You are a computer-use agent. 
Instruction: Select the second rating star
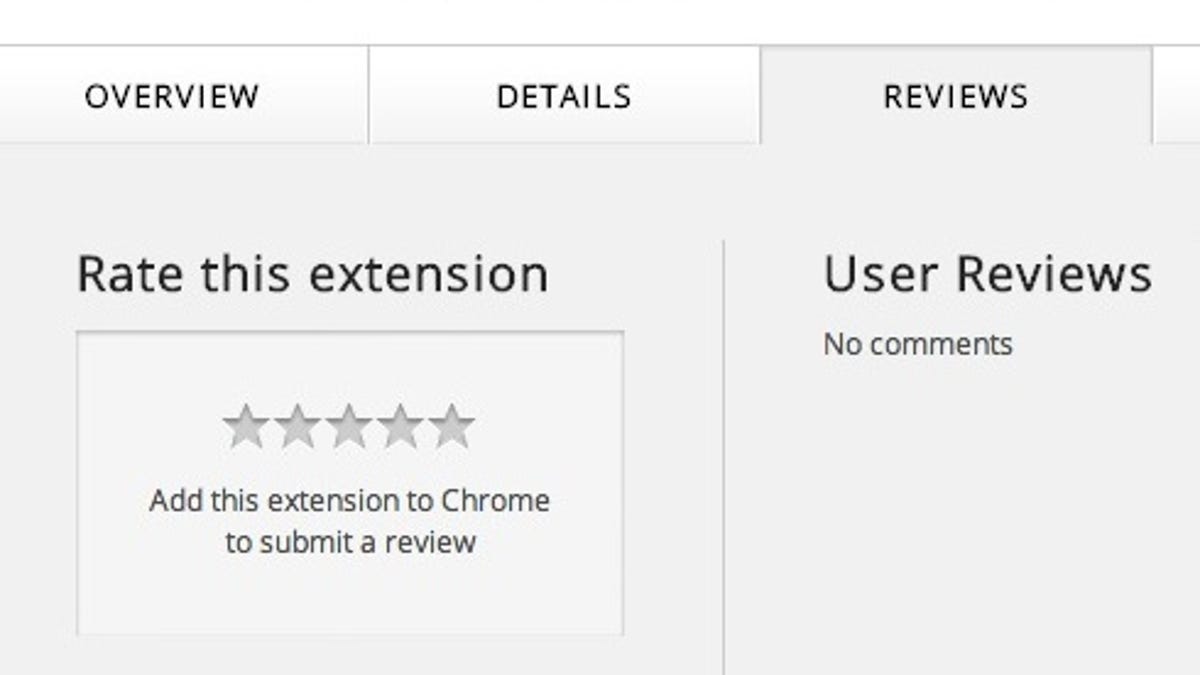297,426
